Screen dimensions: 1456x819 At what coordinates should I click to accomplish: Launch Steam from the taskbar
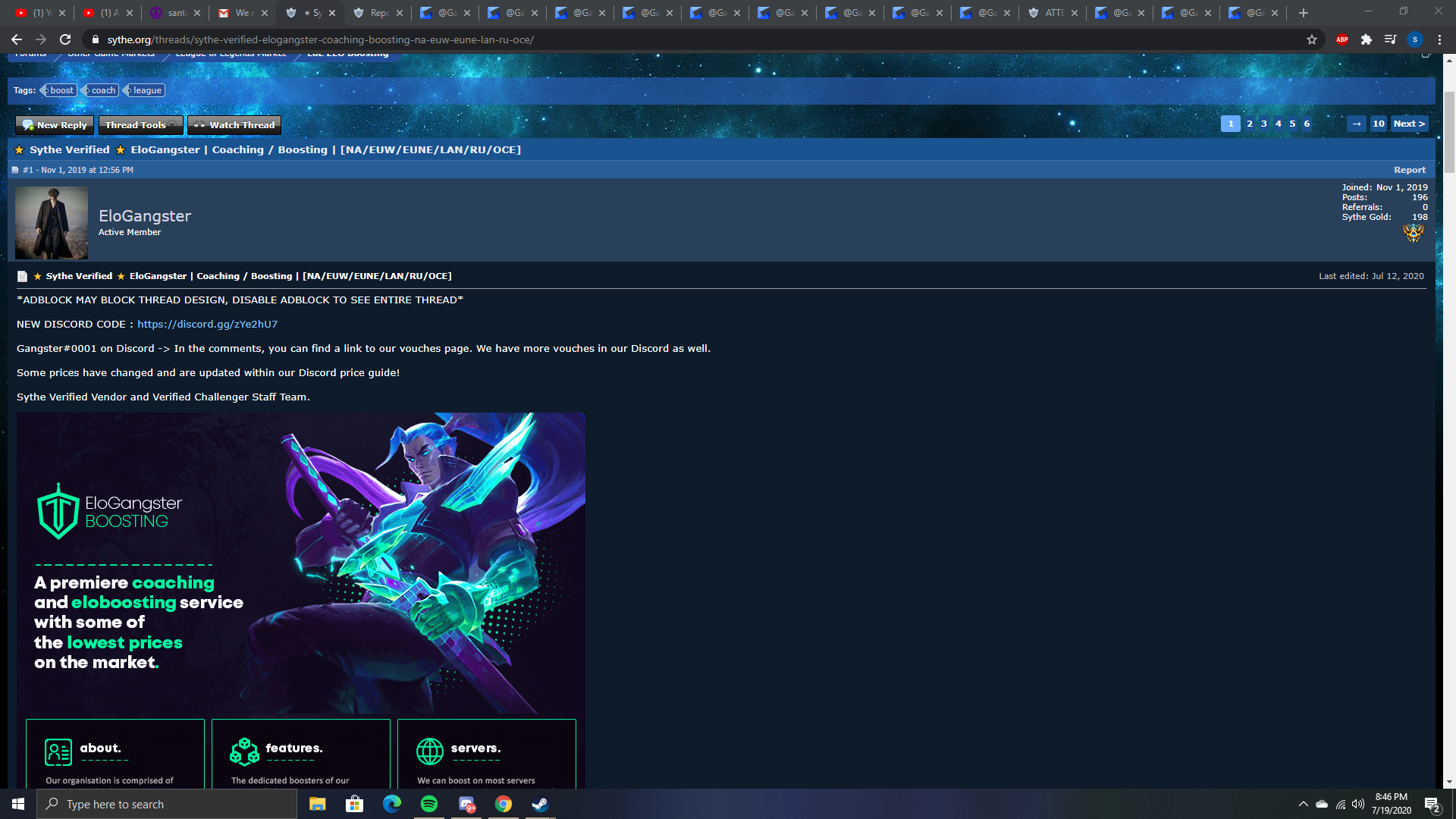pos(540,804)
